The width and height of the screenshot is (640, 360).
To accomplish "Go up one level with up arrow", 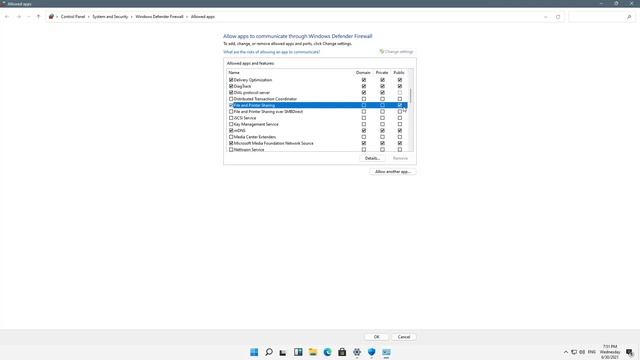I will 38,17.
